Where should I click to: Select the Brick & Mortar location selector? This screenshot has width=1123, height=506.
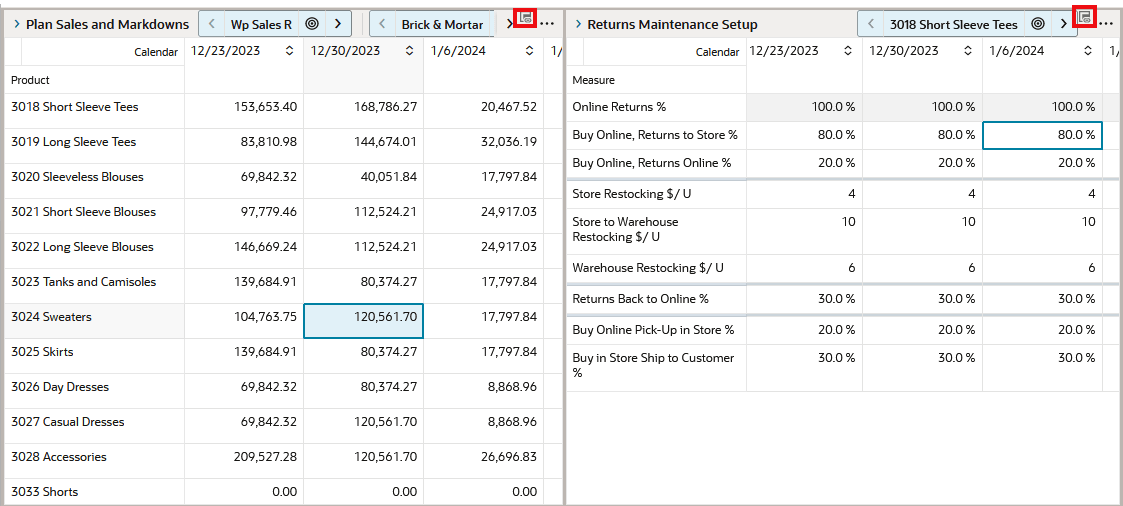pyautogui.click(x=442, y=24)
